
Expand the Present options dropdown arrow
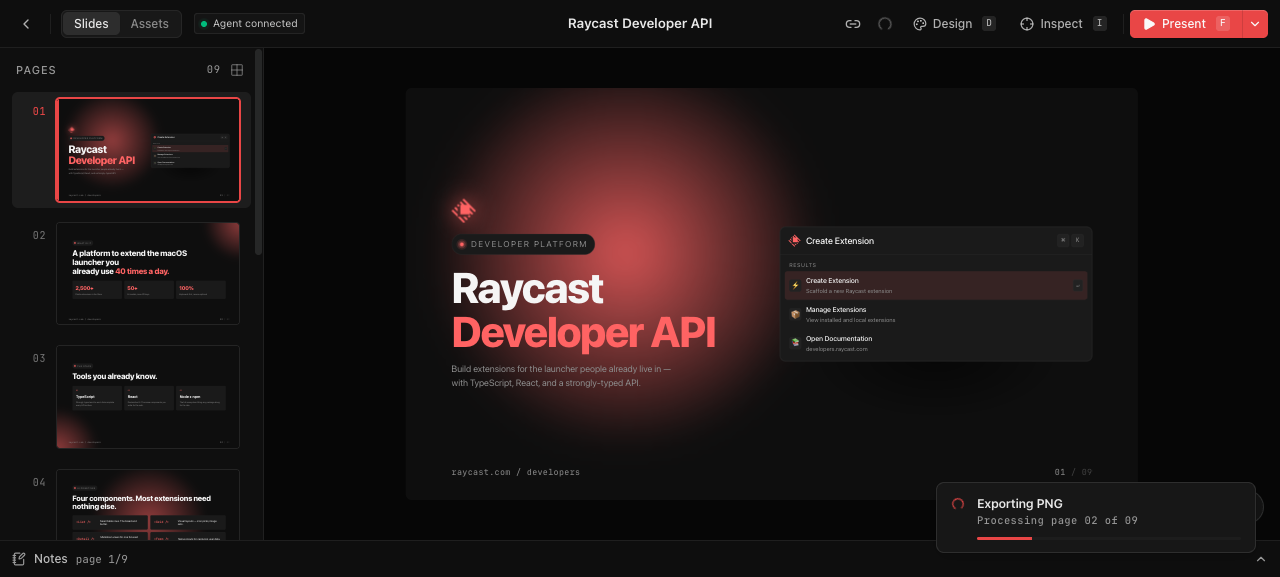[1255, 24]
